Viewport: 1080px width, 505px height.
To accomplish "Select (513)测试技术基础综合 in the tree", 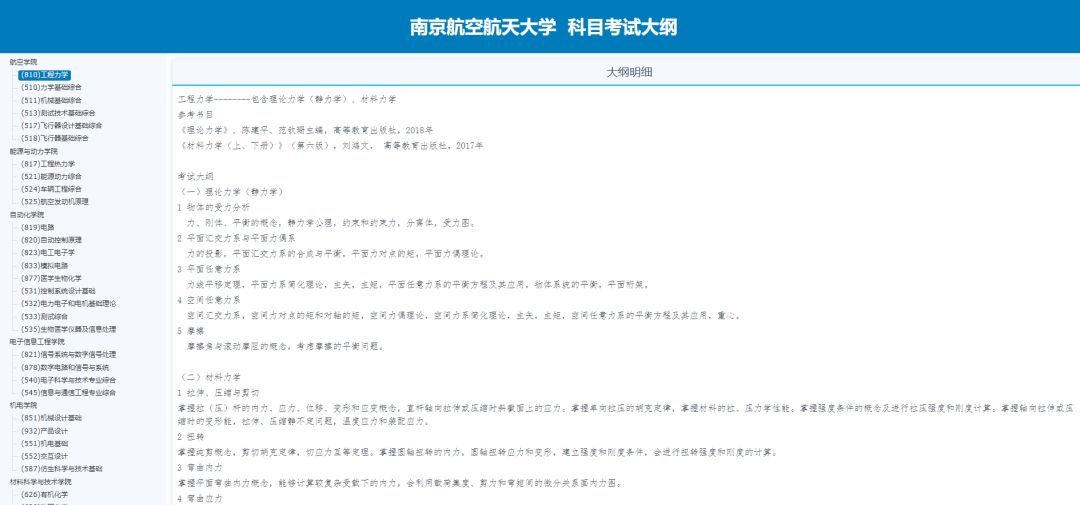I will [58, 112].
